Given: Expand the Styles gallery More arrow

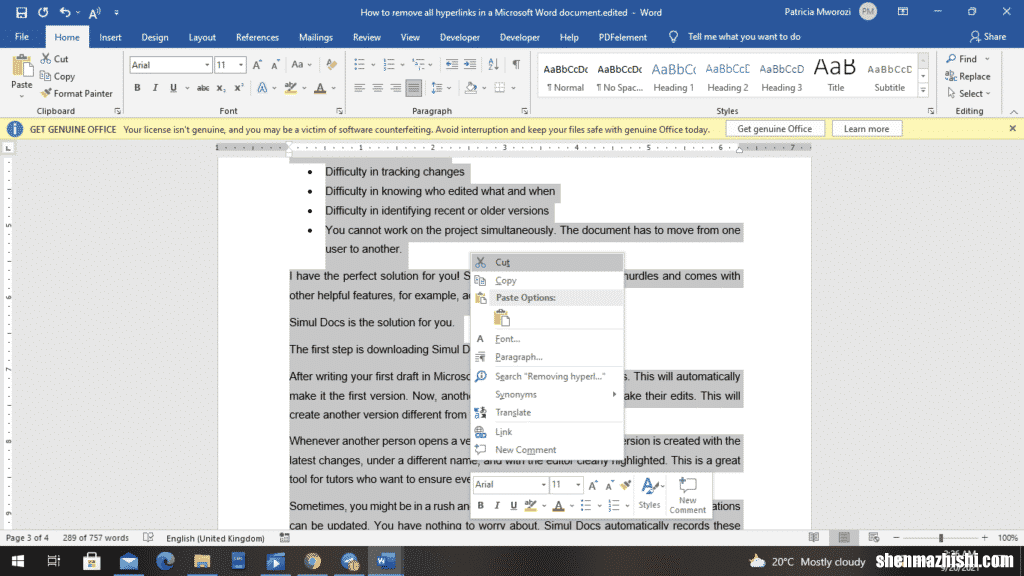Looking at the screenshot, I should 923,91.
